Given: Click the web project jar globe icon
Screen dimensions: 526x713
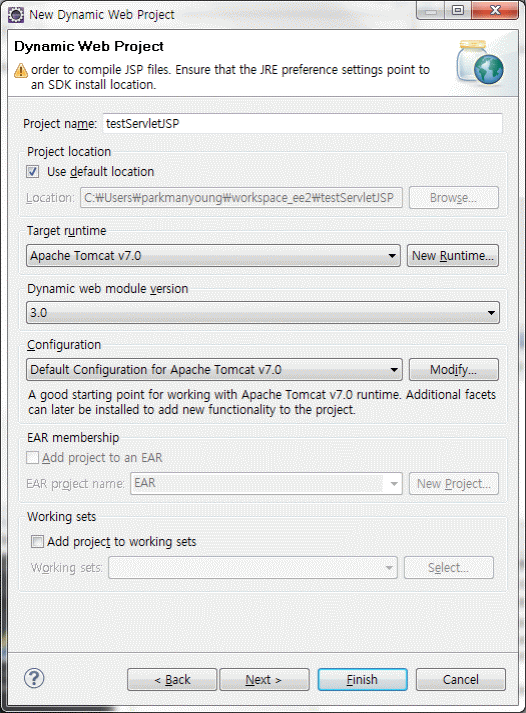Looking at the screenshot, I should [480, 63].
